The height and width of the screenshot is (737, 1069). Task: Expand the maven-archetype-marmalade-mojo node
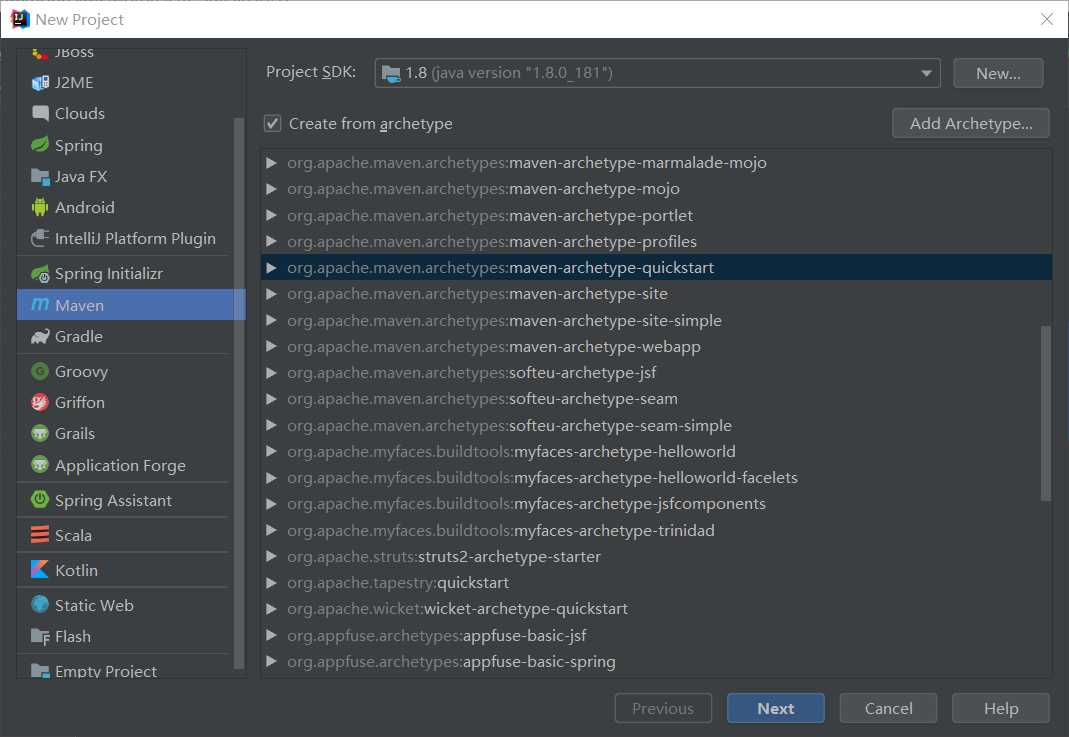pyautogui.click(x=271, y=163)
